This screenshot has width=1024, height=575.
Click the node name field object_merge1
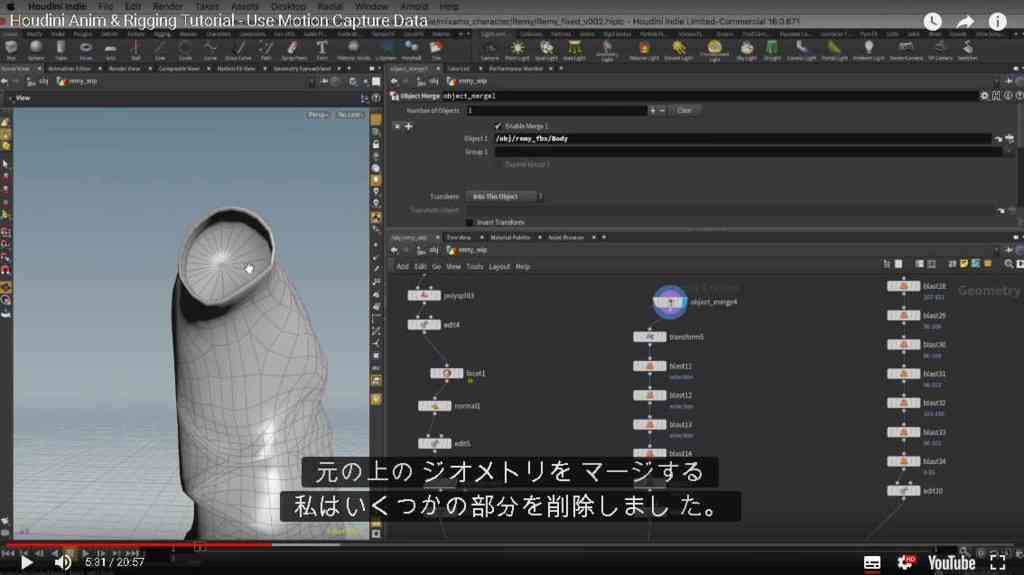(x=709, y=96)
